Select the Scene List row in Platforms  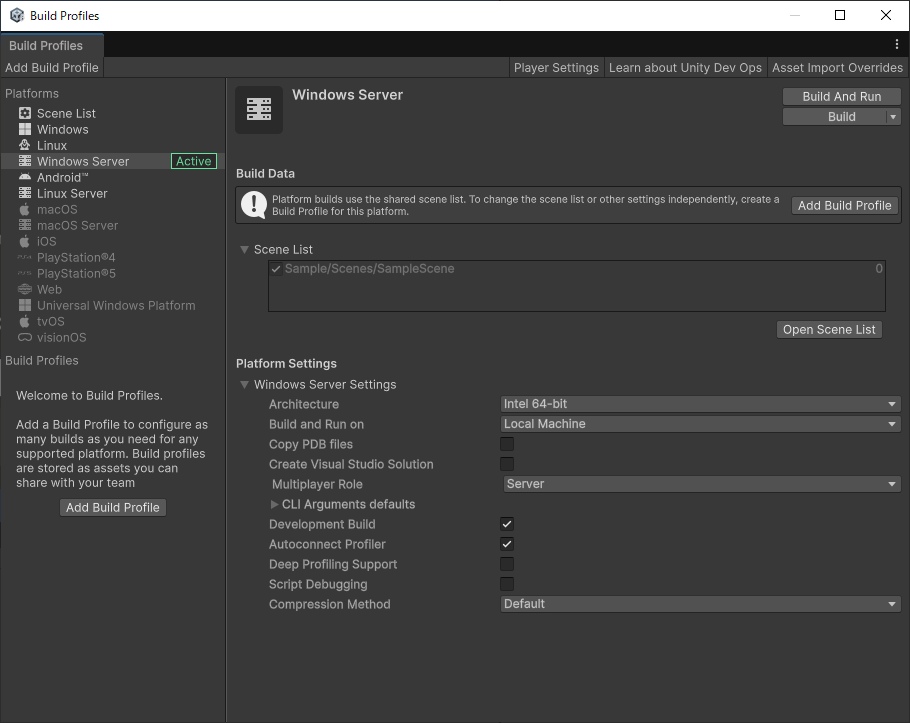(113, 113)
